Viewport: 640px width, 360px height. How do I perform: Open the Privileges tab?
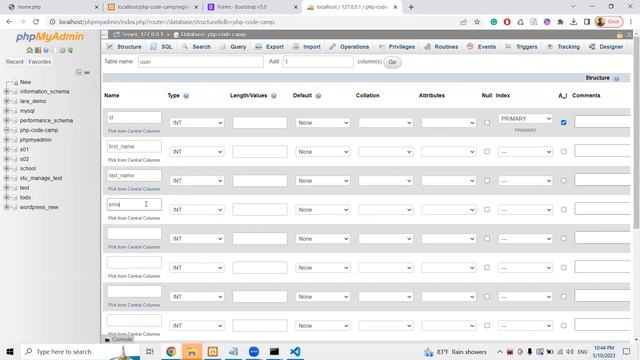(397, 47)
